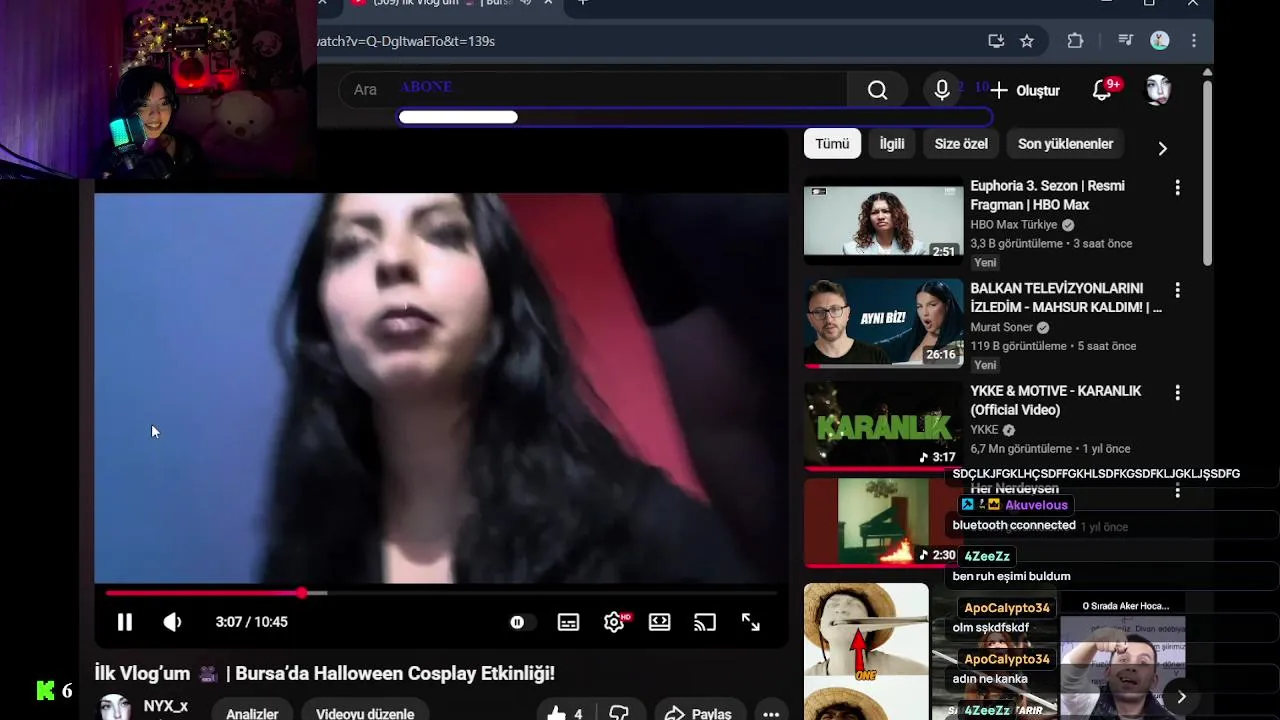Click the Analizler button

pos(252,713)
